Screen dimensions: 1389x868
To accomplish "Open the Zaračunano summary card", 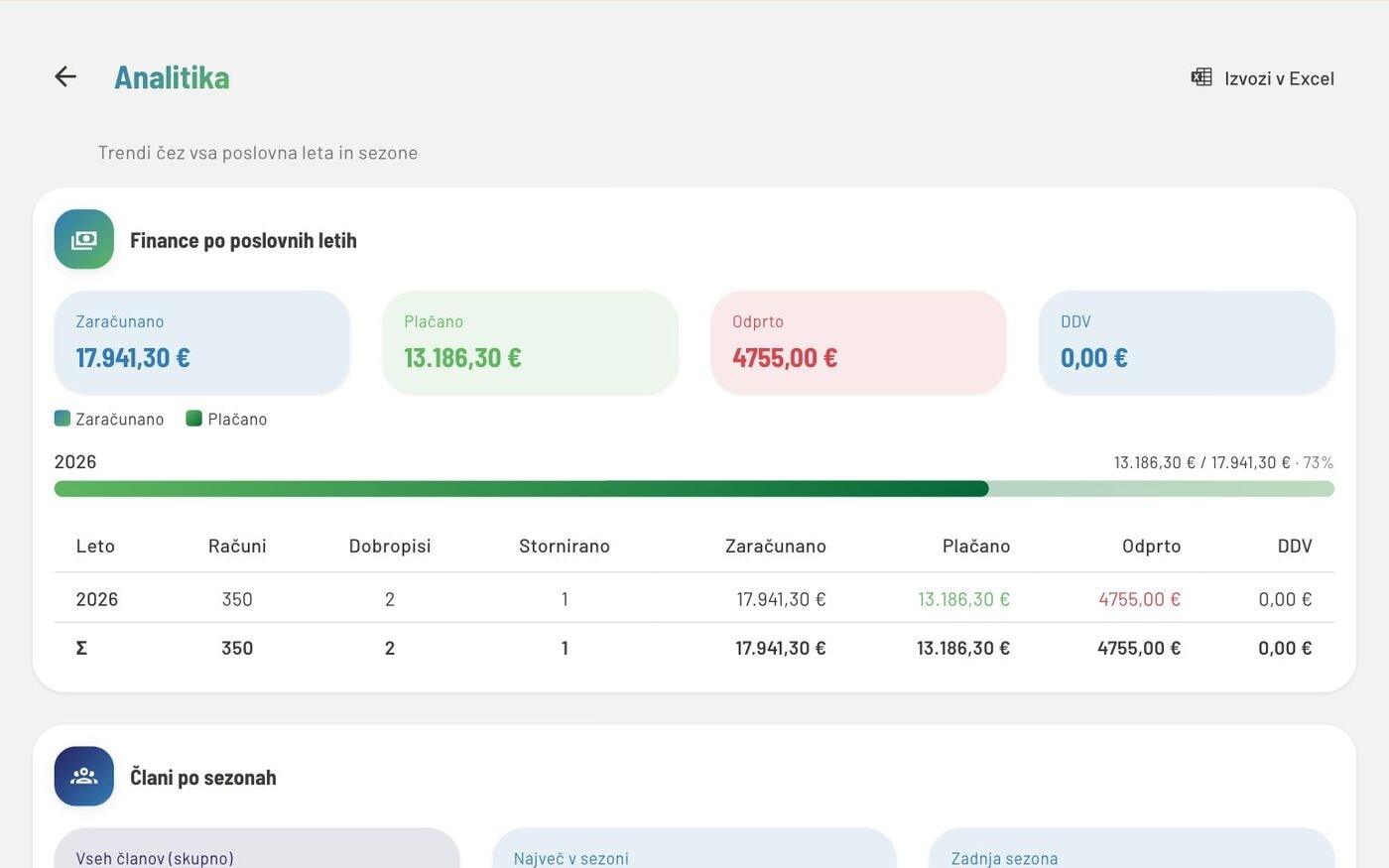I will pos(202,342).
